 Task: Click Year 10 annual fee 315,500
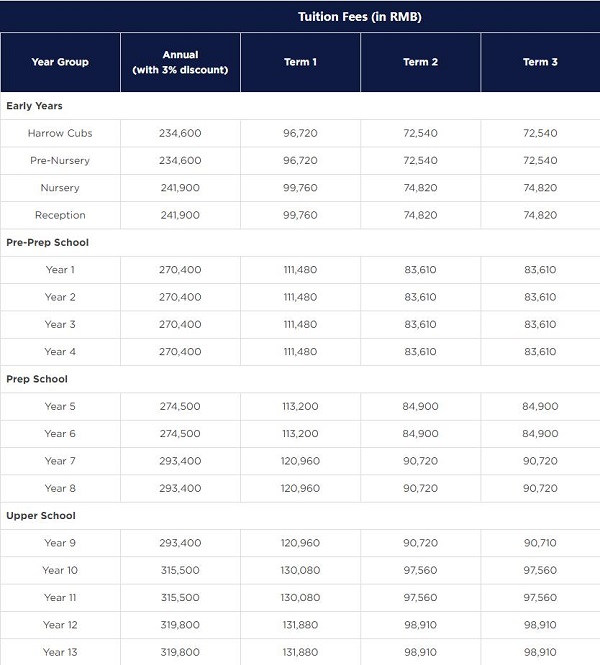(180, 570)
